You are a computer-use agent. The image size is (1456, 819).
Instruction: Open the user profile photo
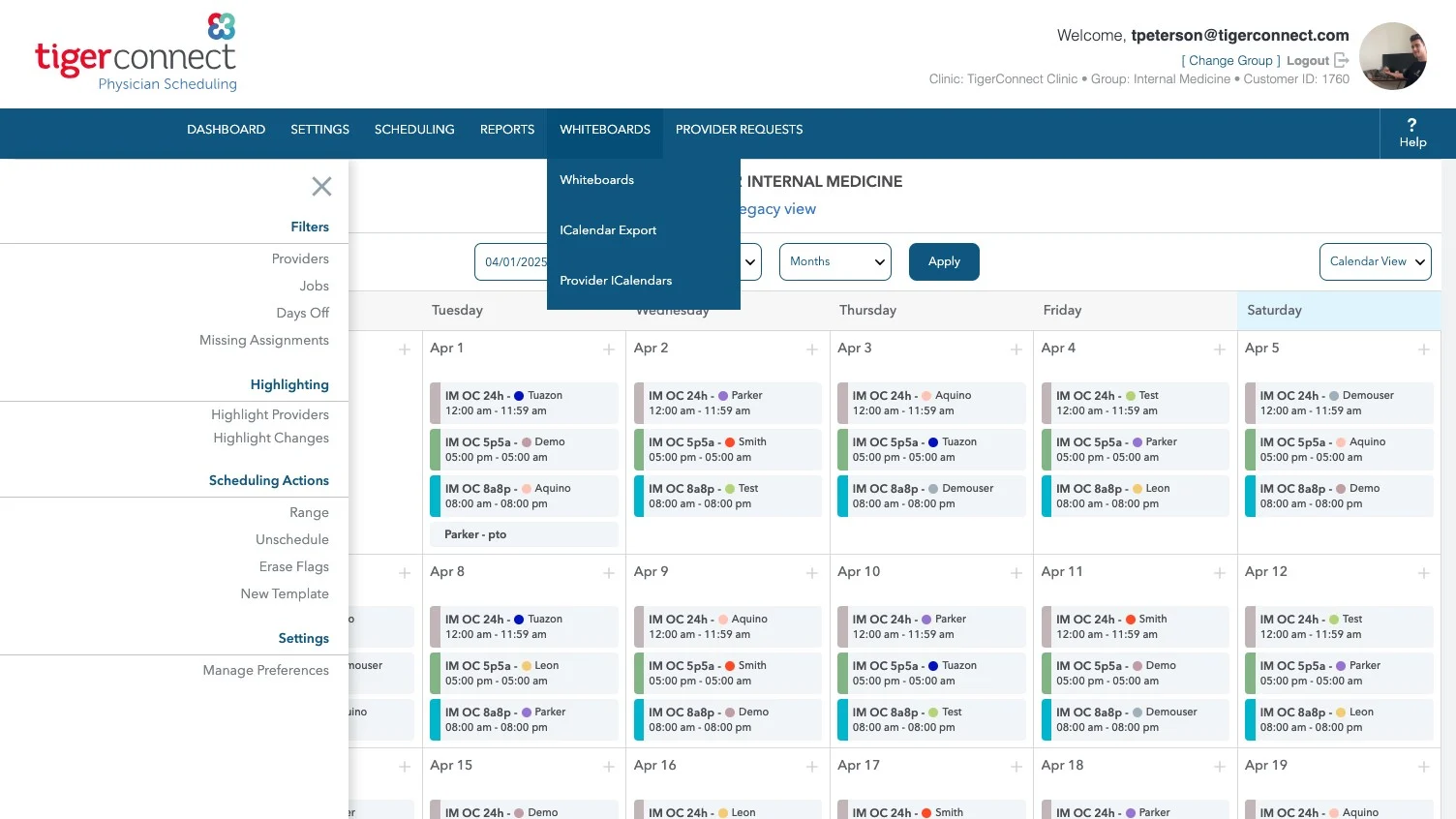[1393, 56]
